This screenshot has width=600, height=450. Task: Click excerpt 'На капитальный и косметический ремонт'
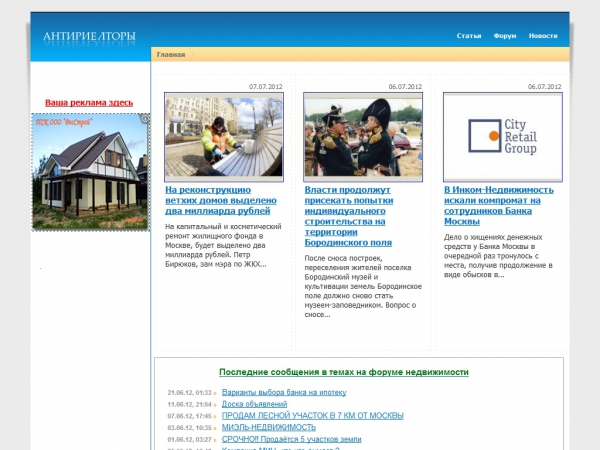click(x=223, y=245)
